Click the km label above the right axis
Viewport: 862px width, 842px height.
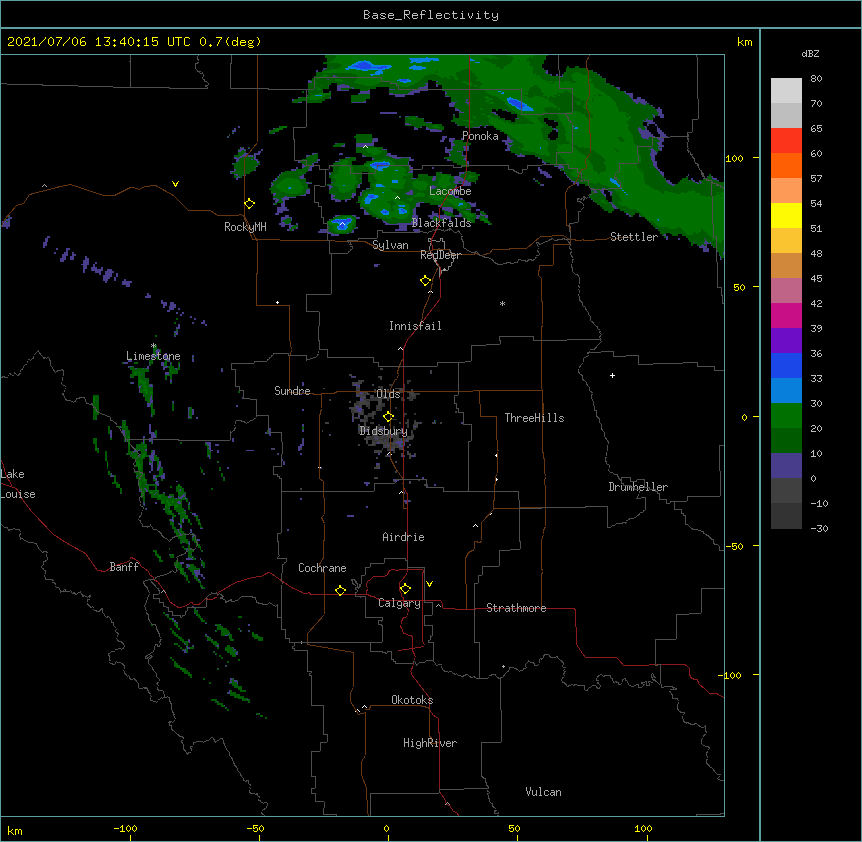[744, 42]
